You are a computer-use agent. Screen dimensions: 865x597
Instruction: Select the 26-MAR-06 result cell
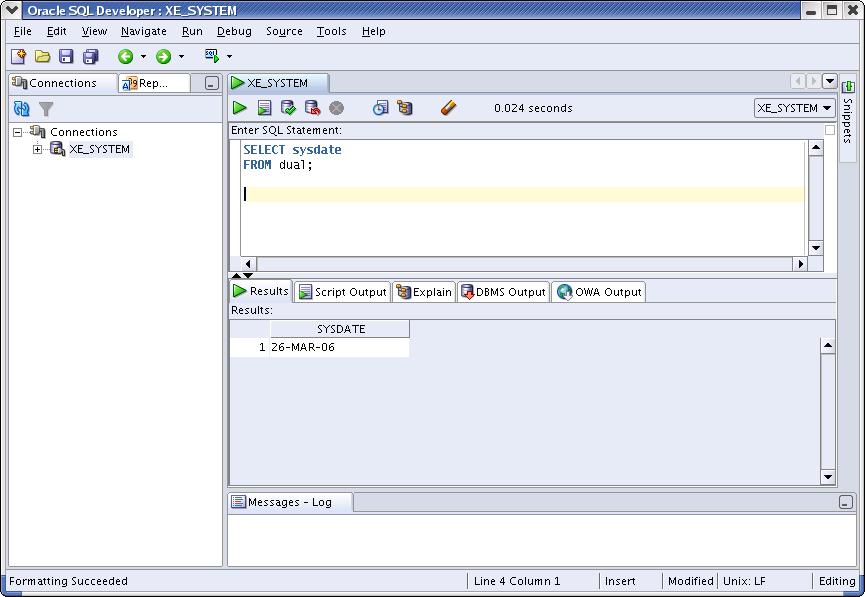coord(339,347)
